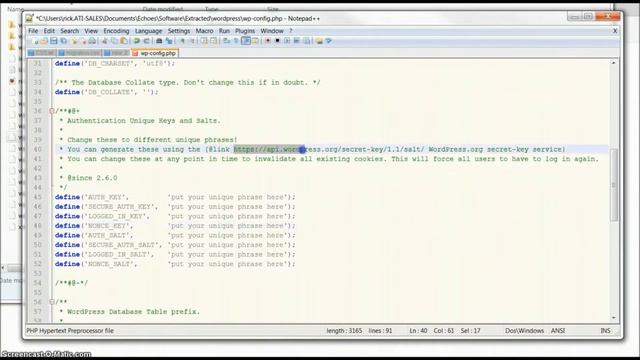This screenshot has width=640, height=360.
Task: Click Run Macro Multiple Times icon
Action: (x=298, y=41)
